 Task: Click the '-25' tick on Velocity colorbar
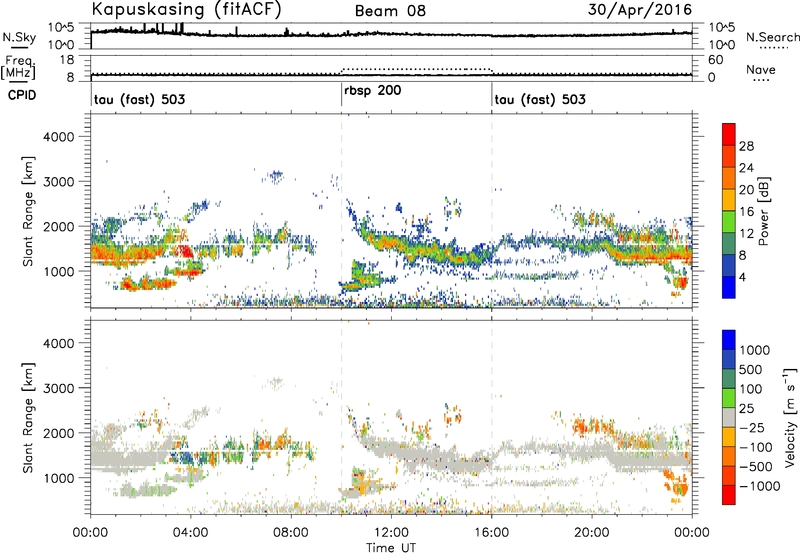tap(752, 428)
